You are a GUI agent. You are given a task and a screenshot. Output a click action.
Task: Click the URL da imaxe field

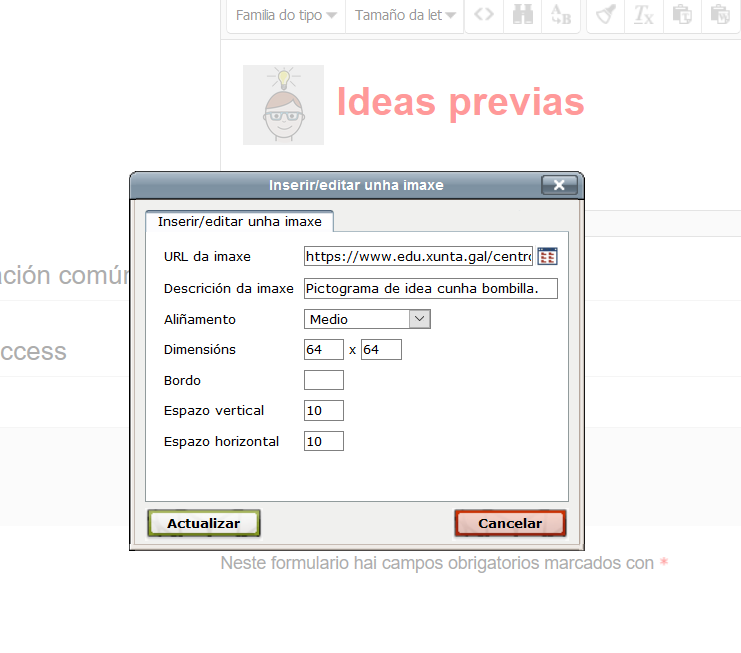pyautogui.click(x=418, y=257)
